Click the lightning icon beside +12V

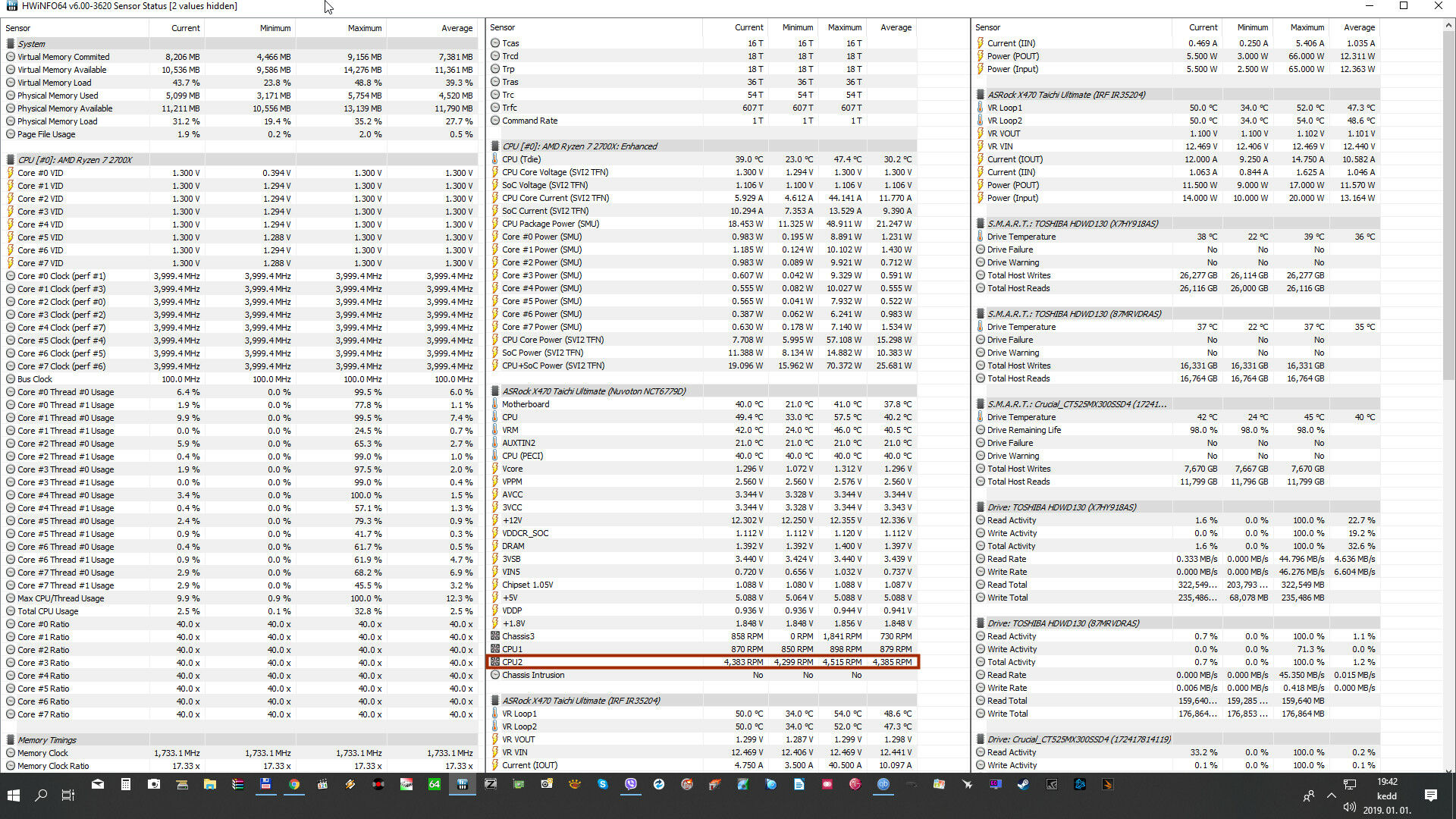click(x=495, y=520)
